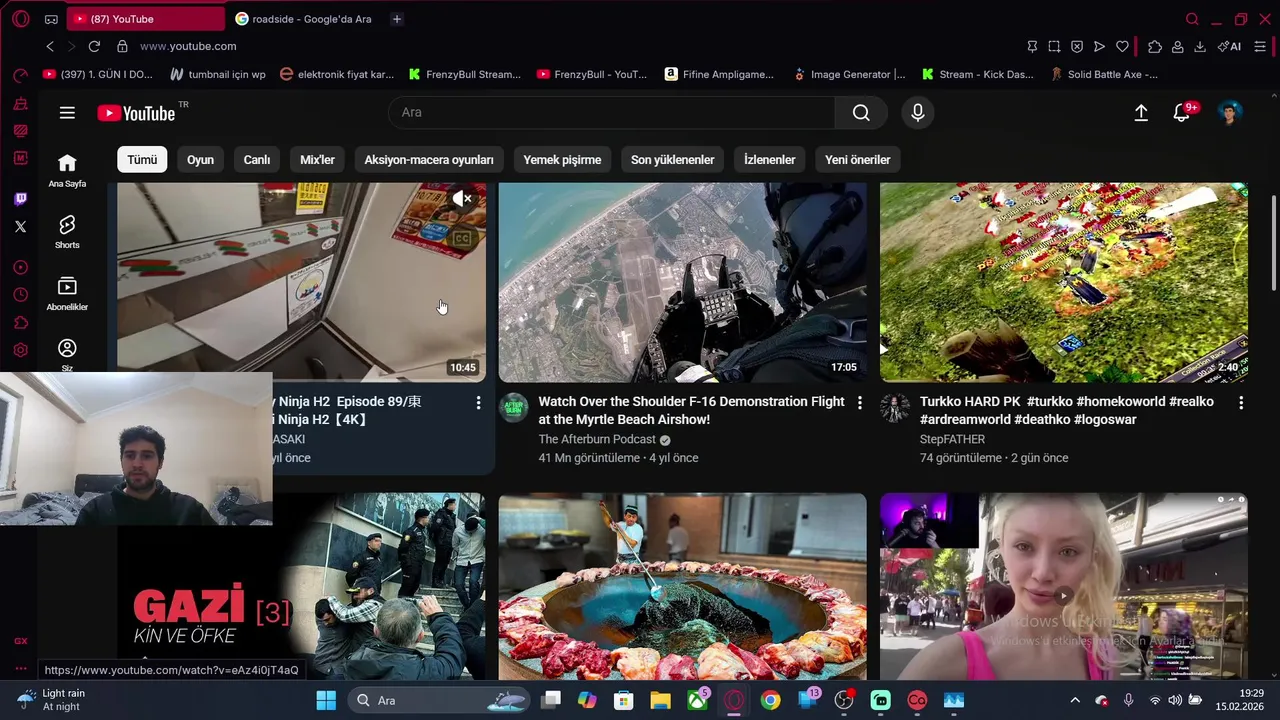Viewport: 1280px width, 720px height.
Task: Show hidden system tray icons chevron
Action: [x=1075, y=700]
